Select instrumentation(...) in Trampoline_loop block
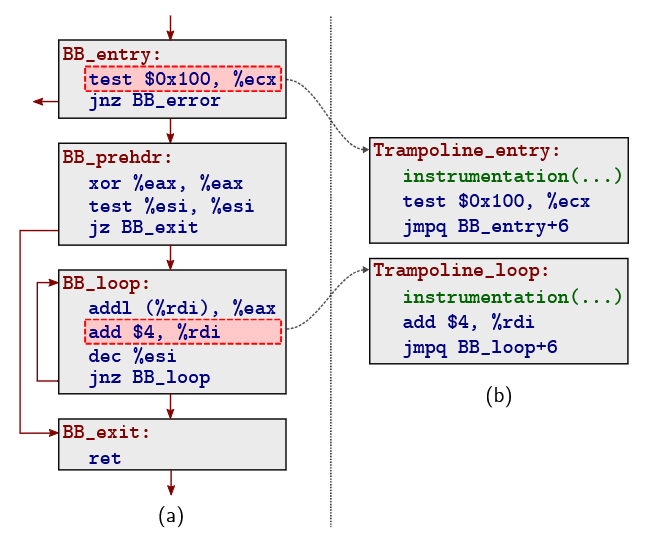This screenshot has width=650, height=540. (x=513, y=297)
